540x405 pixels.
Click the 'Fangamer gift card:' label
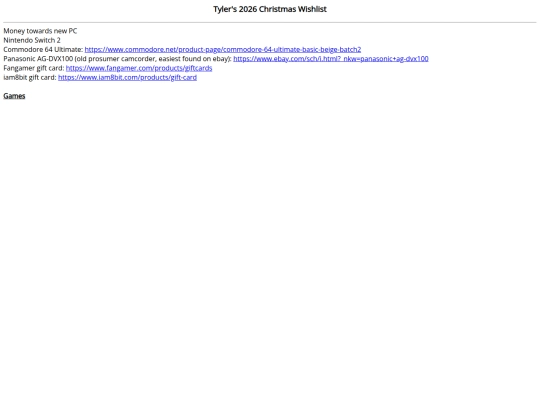[34, 68]
